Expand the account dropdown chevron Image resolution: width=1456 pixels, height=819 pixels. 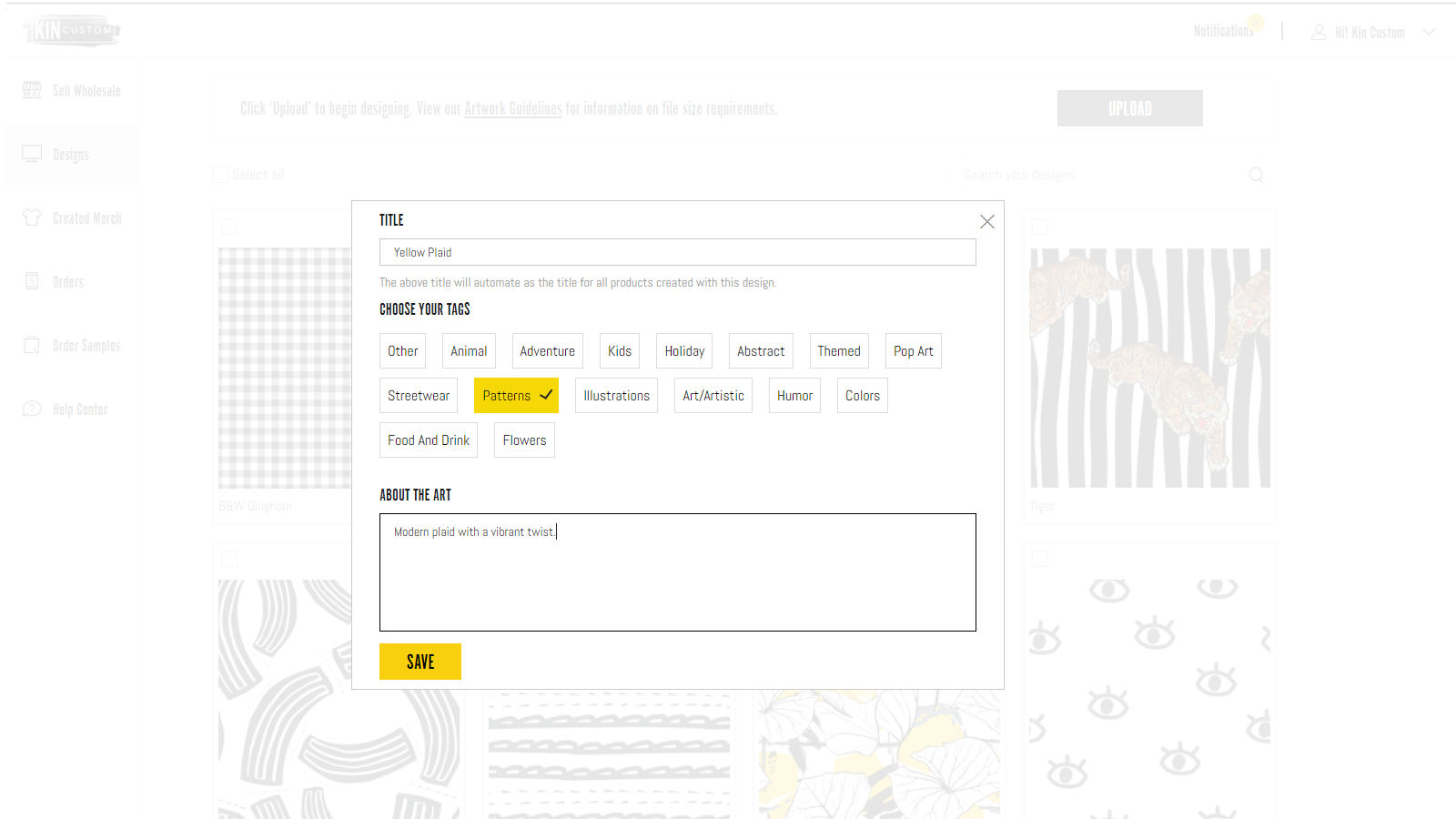coord(1429,33)
